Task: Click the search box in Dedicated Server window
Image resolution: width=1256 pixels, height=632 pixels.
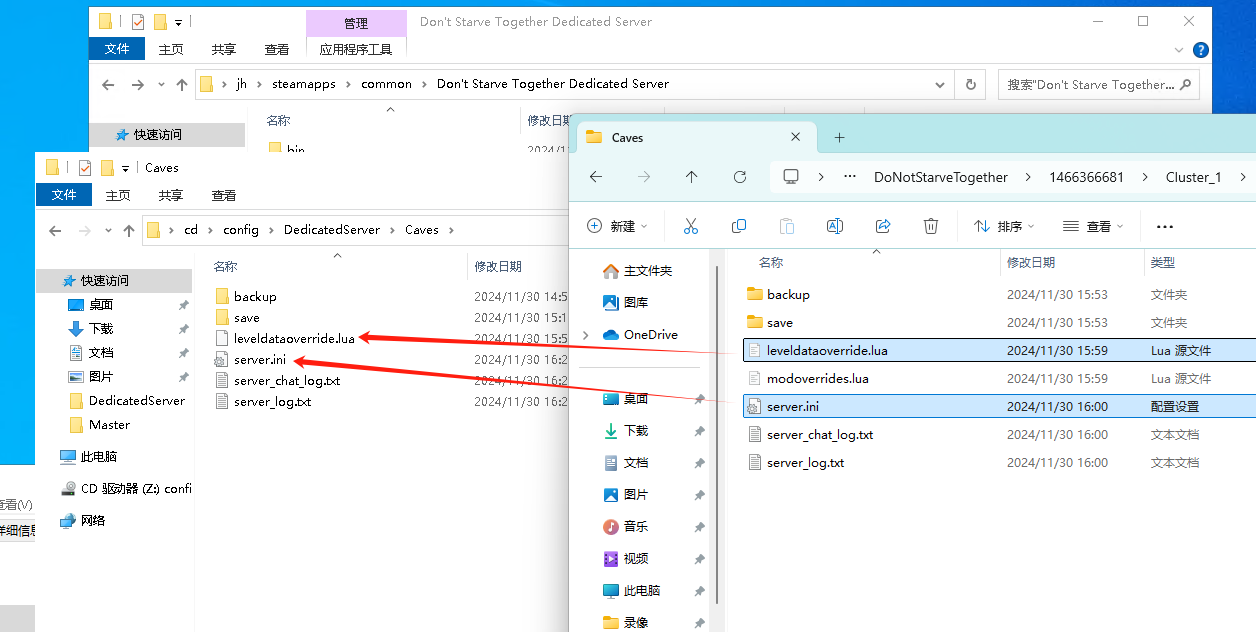Action: point(1099,85)
